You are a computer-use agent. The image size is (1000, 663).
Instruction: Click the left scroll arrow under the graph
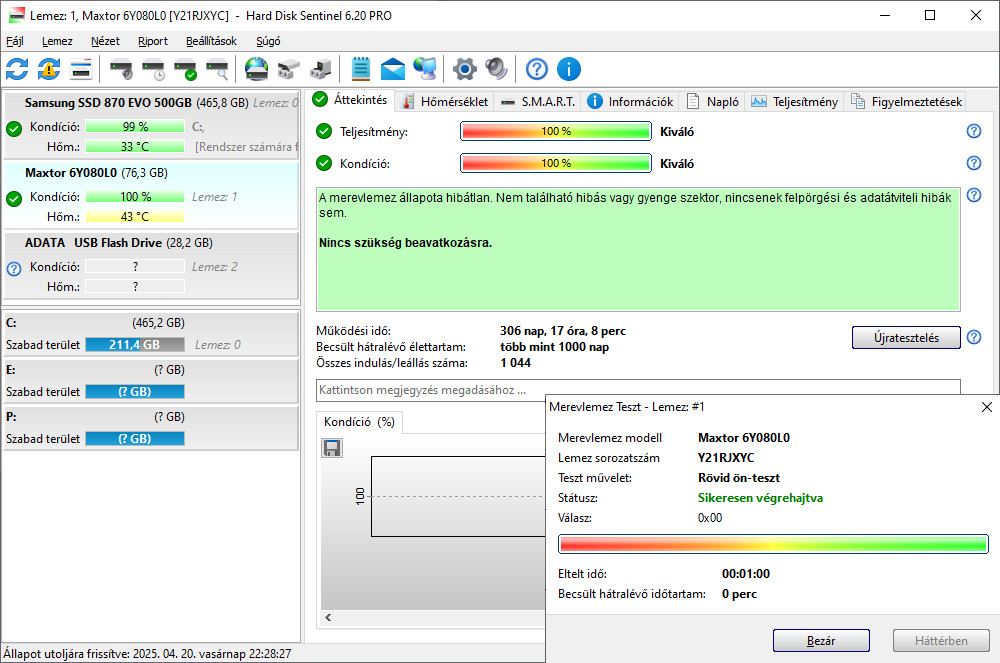pos(328,617)
